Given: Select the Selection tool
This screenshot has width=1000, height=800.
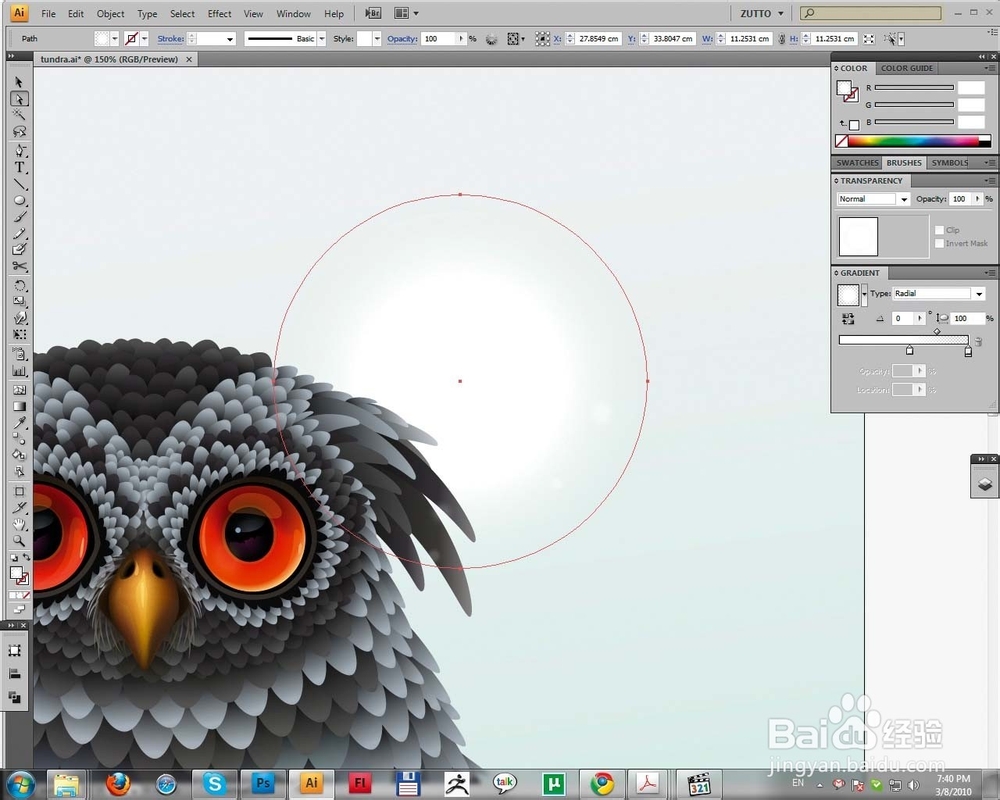Looking at the screenshot, I should [x=19, y=82].
